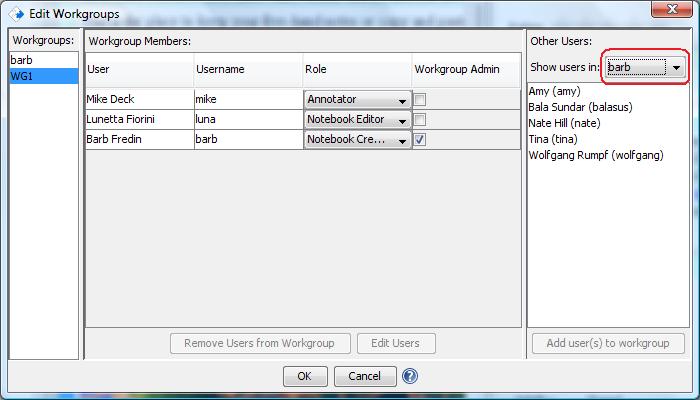Click the username cell luna
This screenshot has height=400, width=700.
coord(249,119)
